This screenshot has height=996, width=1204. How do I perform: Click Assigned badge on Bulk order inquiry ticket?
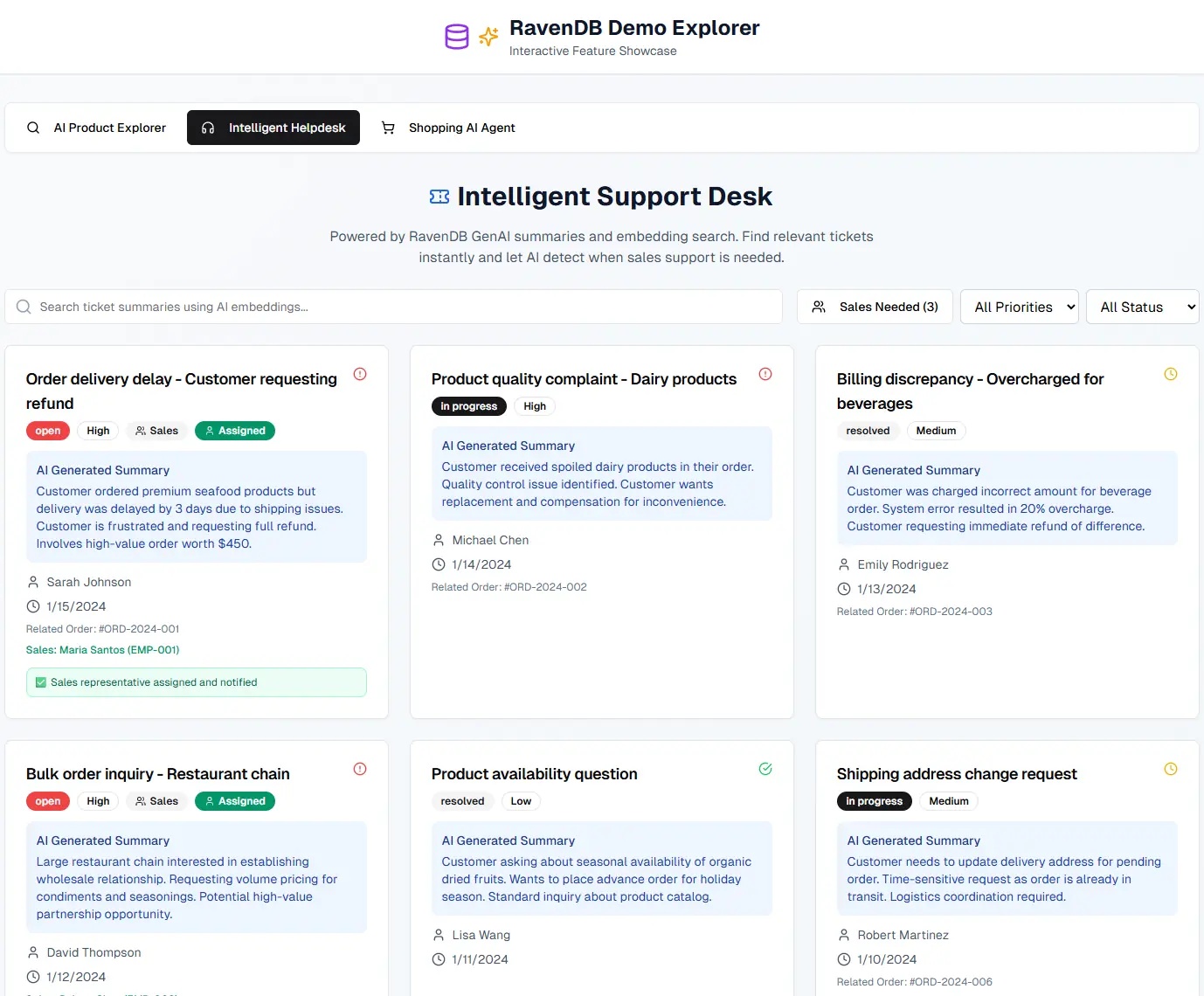coord(235,801)
